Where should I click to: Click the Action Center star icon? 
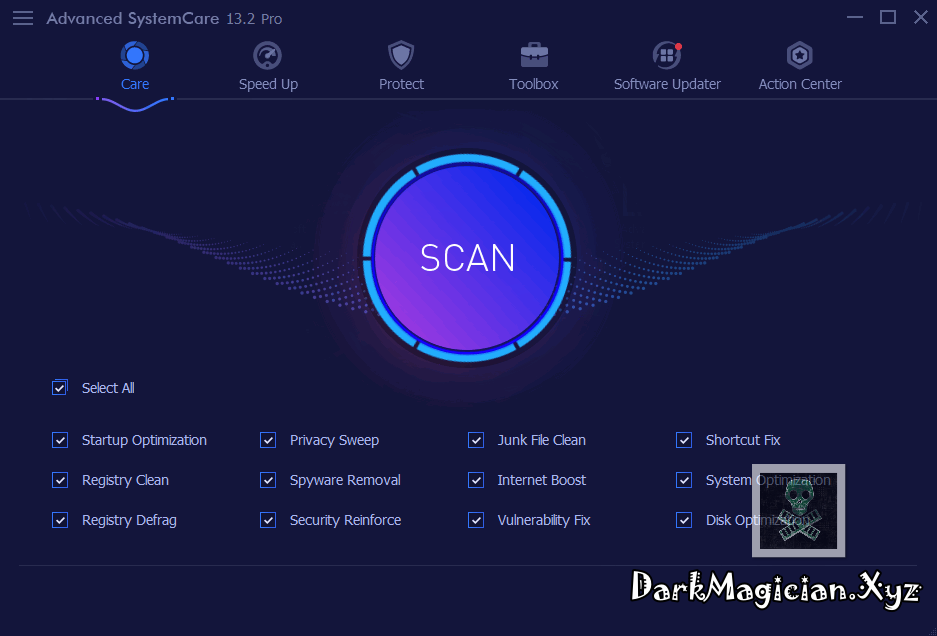click(800, 56)
